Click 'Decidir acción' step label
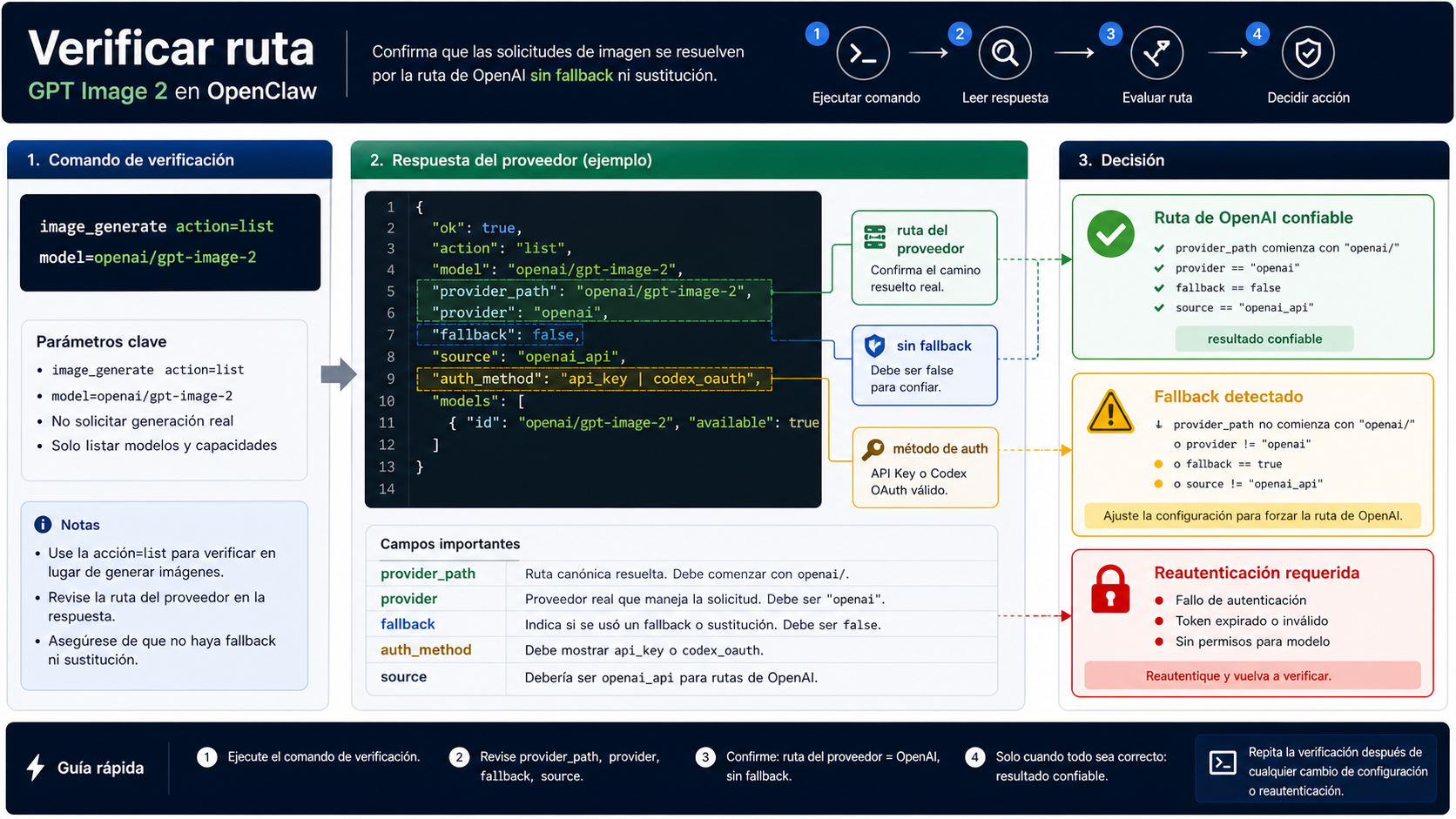This screenshot has height=819, width=1456. (x=1308, y=97)
